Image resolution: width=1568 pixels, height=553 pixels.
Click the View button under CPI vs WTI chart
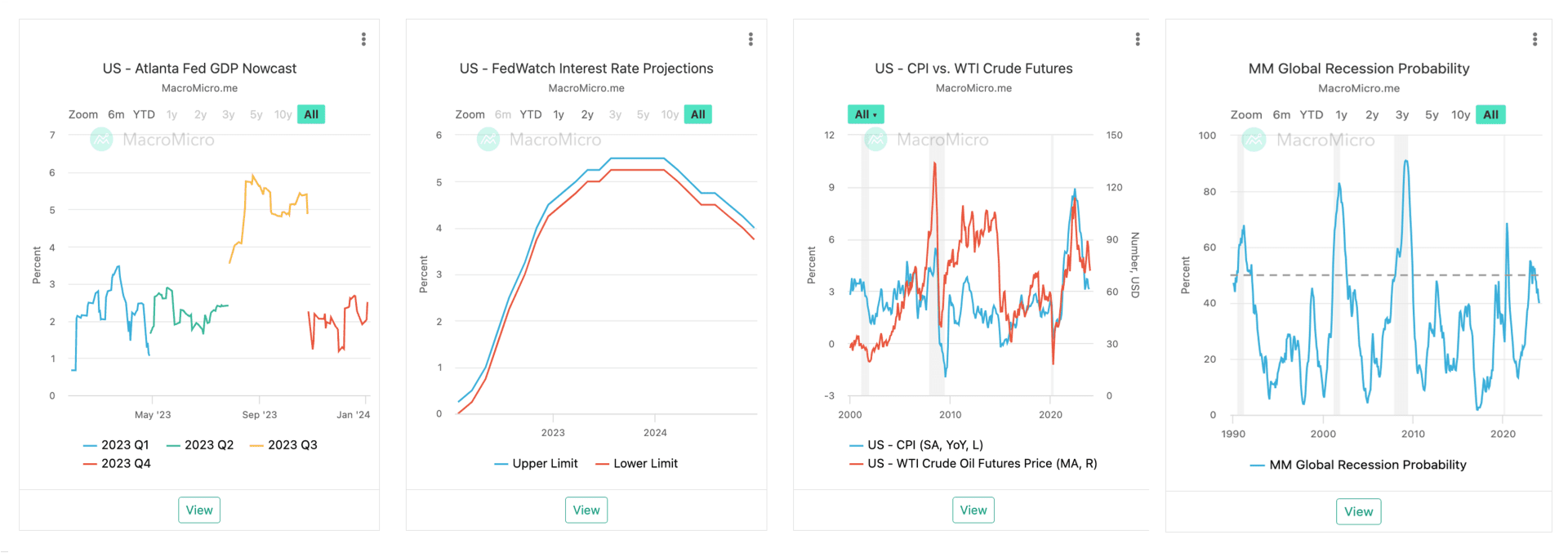click(973, 510)
